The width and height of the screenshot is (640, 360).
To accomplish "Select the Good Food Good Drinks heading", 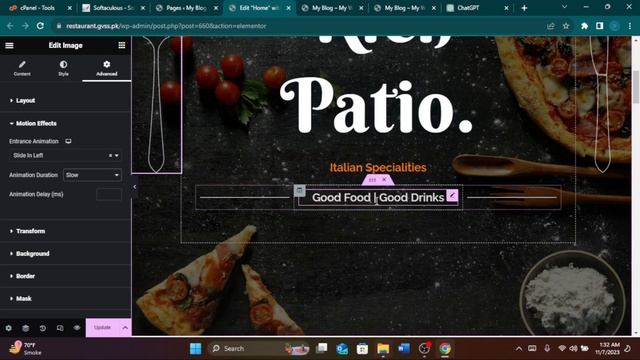I will point(378,198).
